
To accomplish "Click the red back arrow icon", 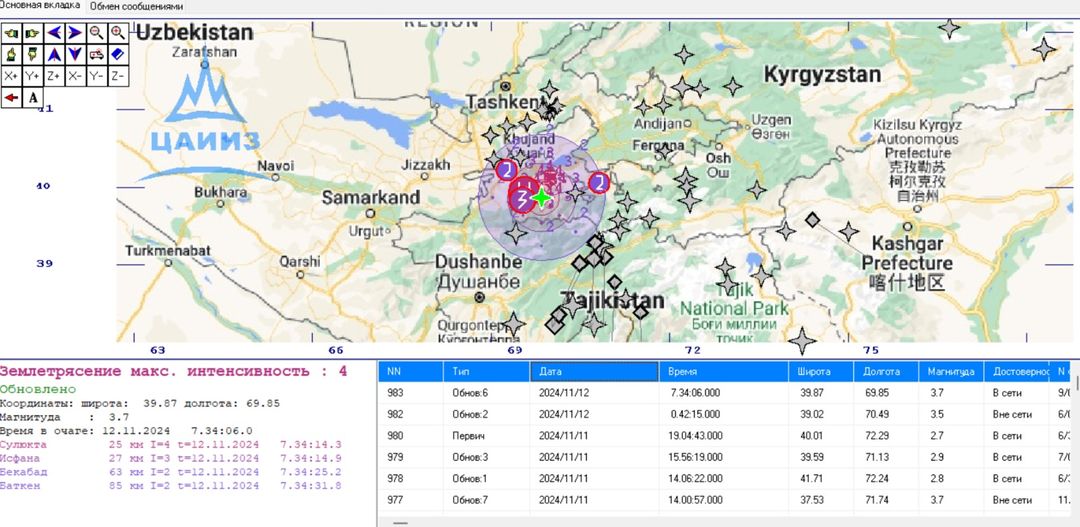I will (11, 97).
